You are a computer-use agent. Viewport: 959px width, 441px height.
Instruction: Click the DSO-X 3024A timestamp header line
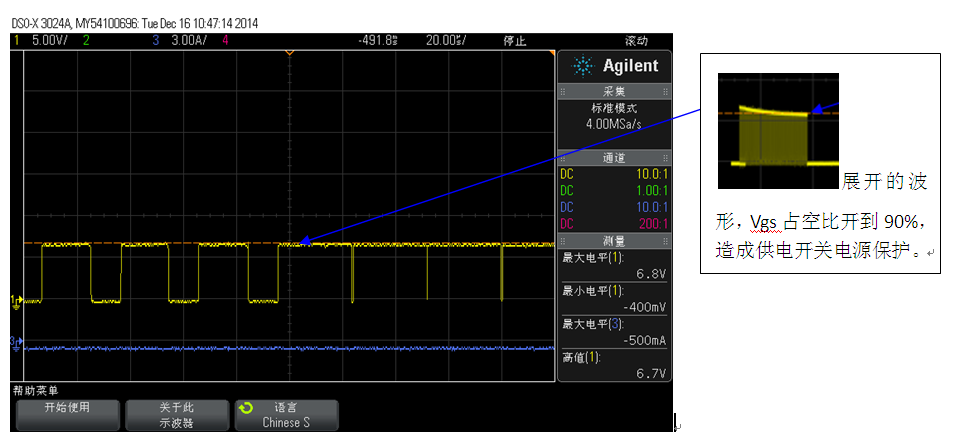click(135, 24)
